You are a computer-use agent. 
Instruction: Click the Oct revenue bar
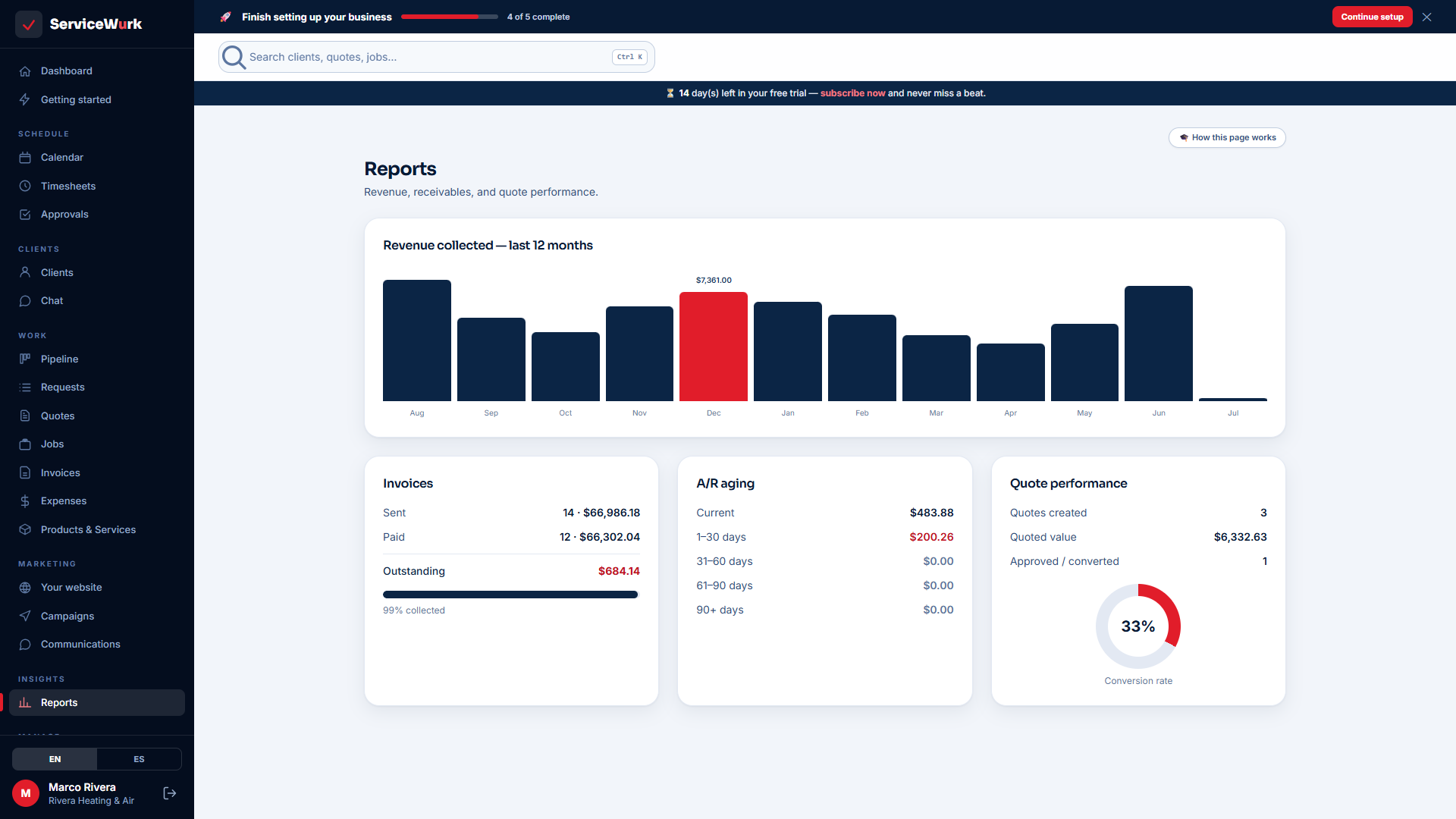click(x=566, y=366)
